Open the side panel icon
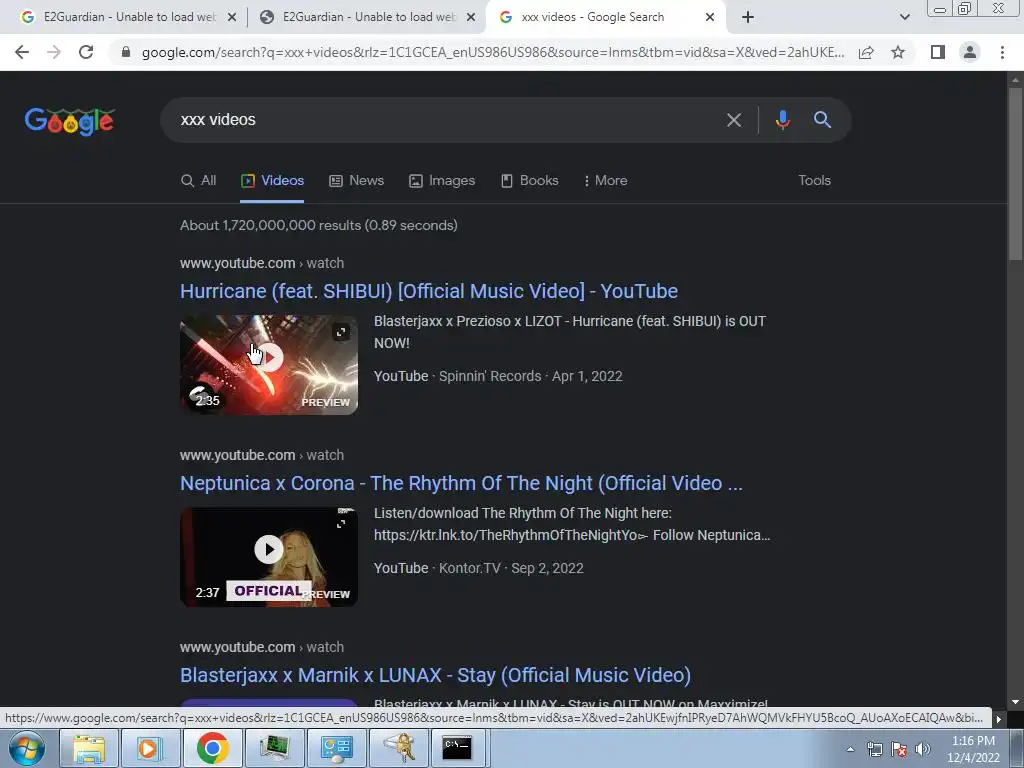This screenshot has width=1024, height=768. click(938, 52)
